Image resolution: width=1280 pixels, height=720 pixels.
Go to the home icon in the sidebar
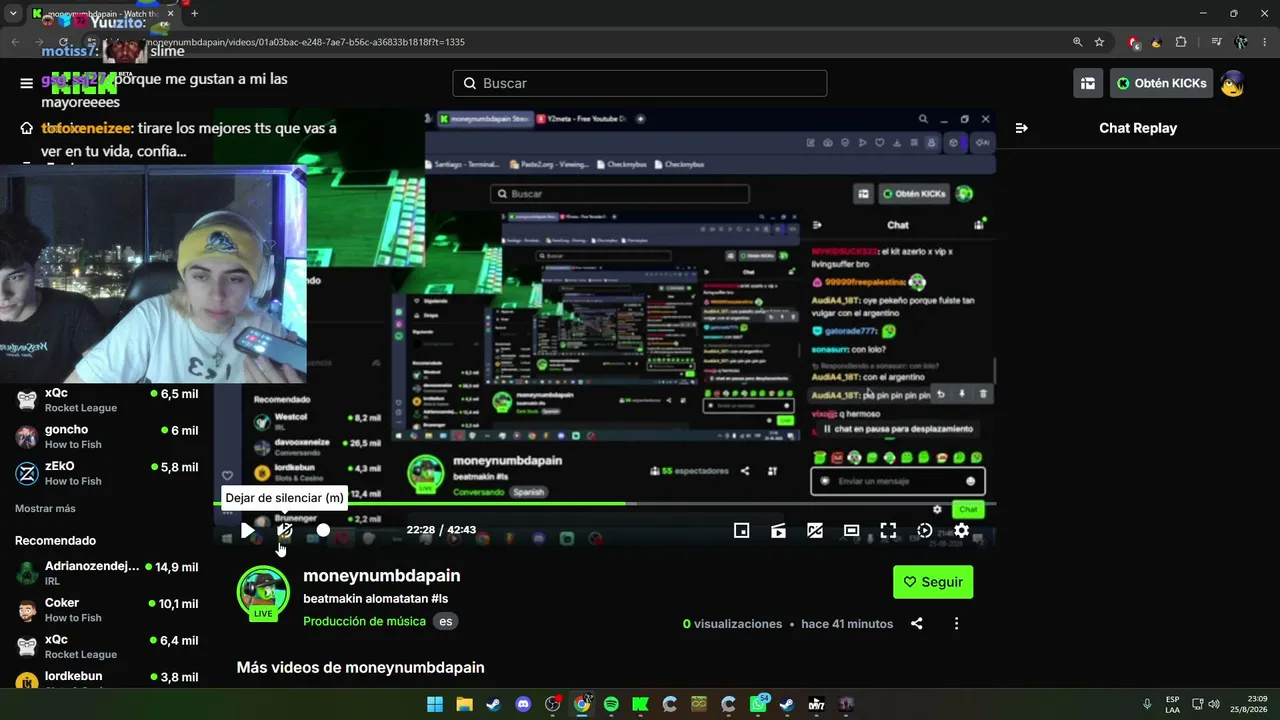(x=27, y=128)
